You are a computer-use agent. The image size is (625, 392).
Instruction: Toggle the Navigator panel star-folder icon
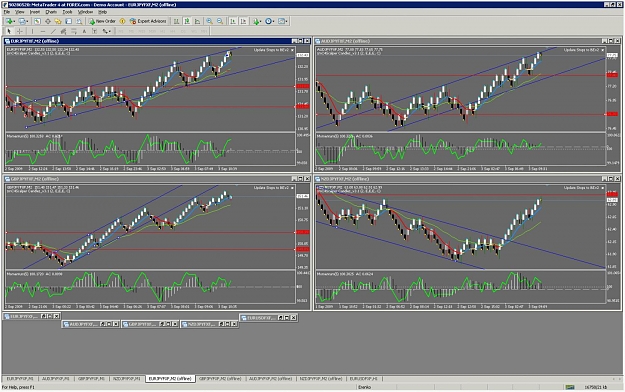tap(58, 21)
